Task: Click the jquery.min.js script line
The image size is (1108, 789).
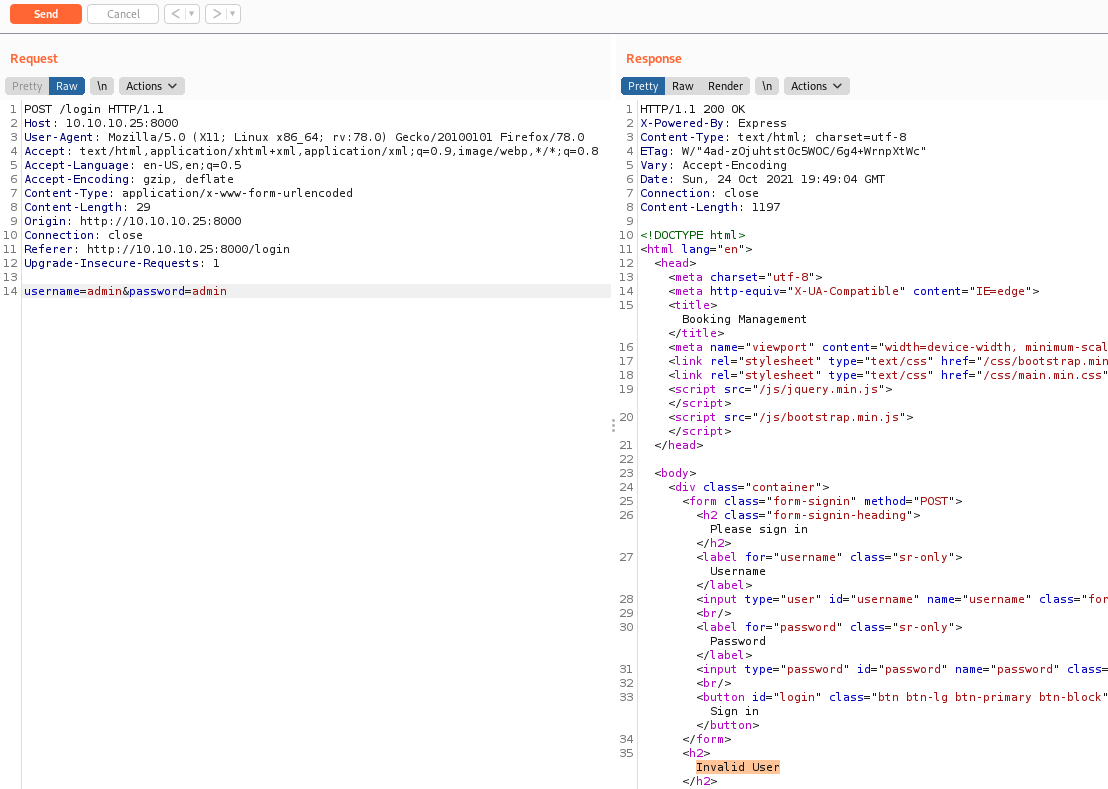Action: coord(780,389)
